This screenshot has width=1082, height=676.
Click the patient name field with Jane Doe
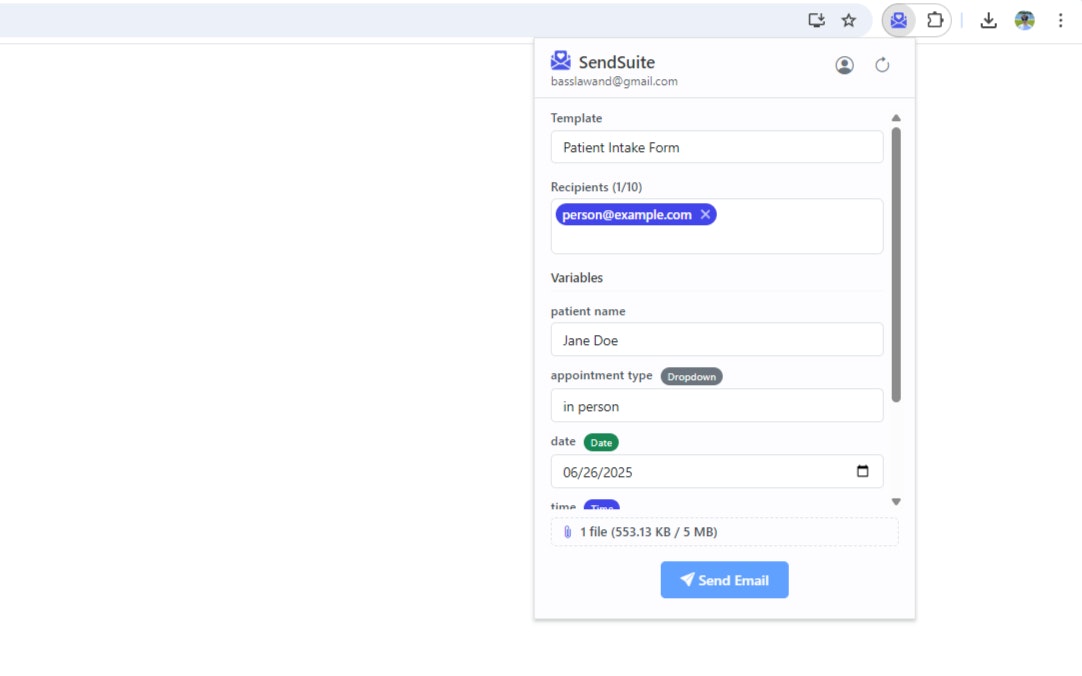(717, 339)
